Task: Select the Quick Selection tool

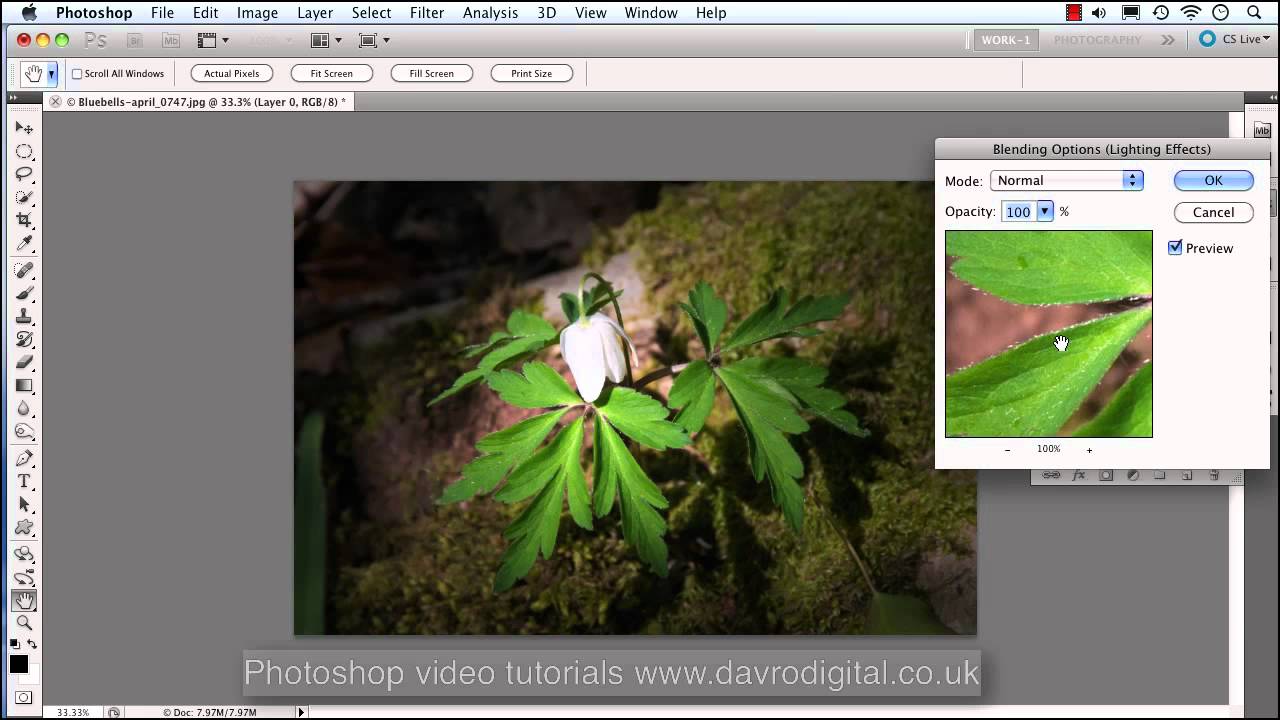Action: point(24,197)
